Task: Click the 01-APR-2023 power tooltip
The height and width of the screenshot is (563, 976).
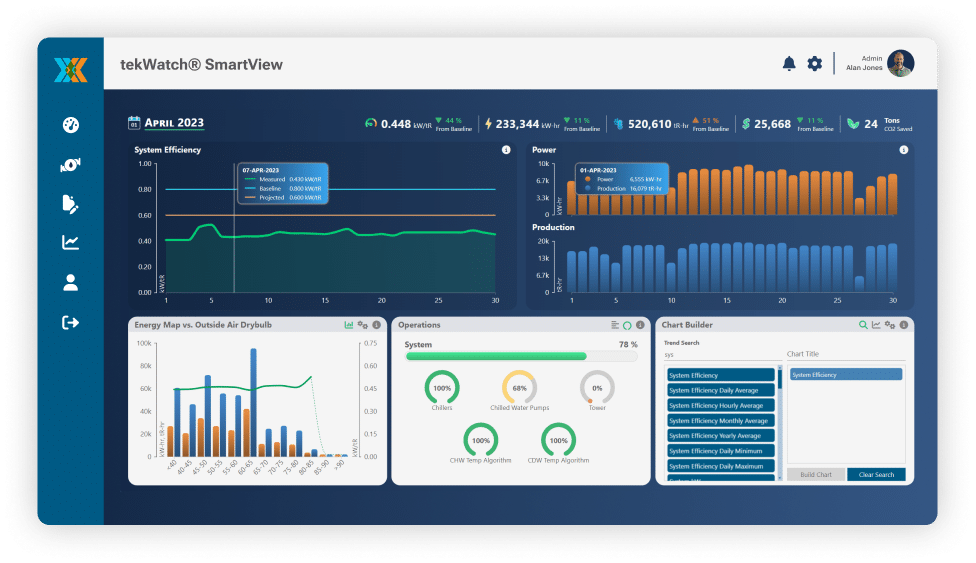Action: click(622, 179)
